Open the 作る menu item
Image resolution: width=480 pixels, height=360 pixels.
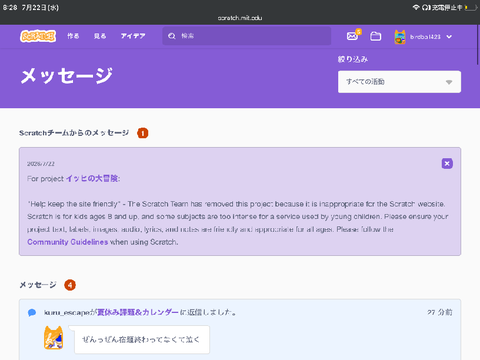(73, 36)
